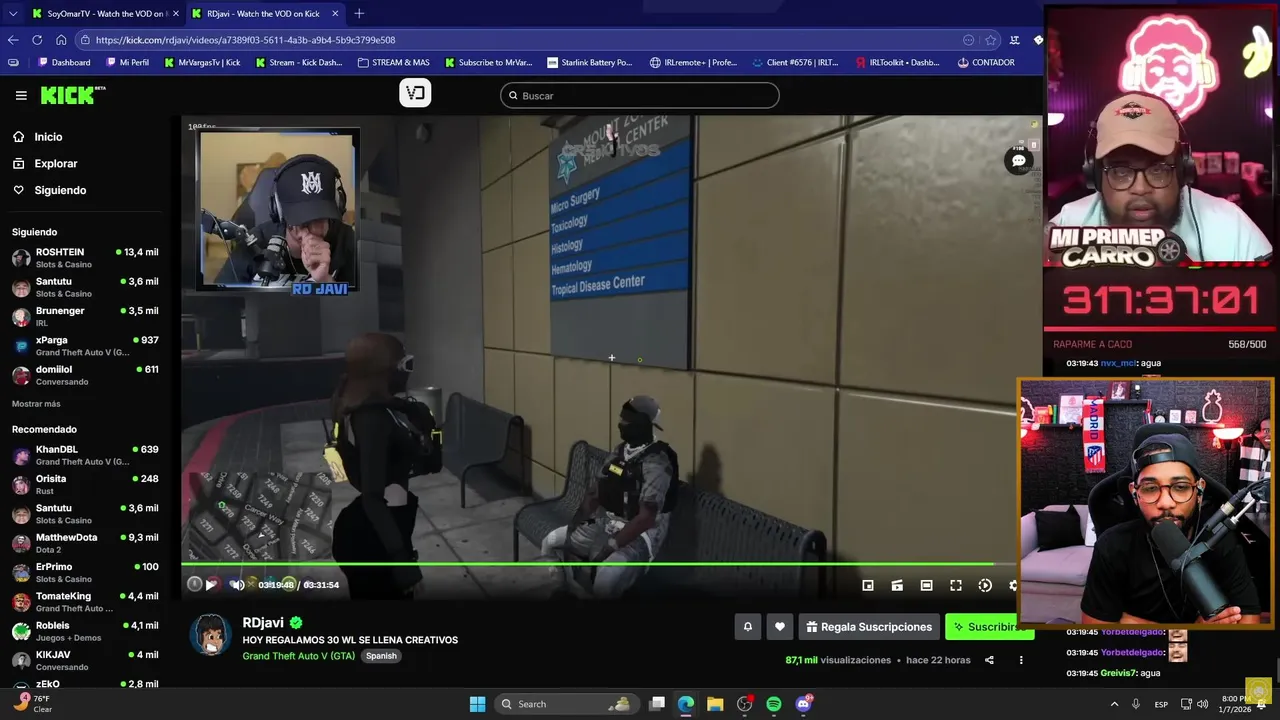1280x720 pixels.
Task: Open the playback speed control
Action: click(x=985, y=585)
